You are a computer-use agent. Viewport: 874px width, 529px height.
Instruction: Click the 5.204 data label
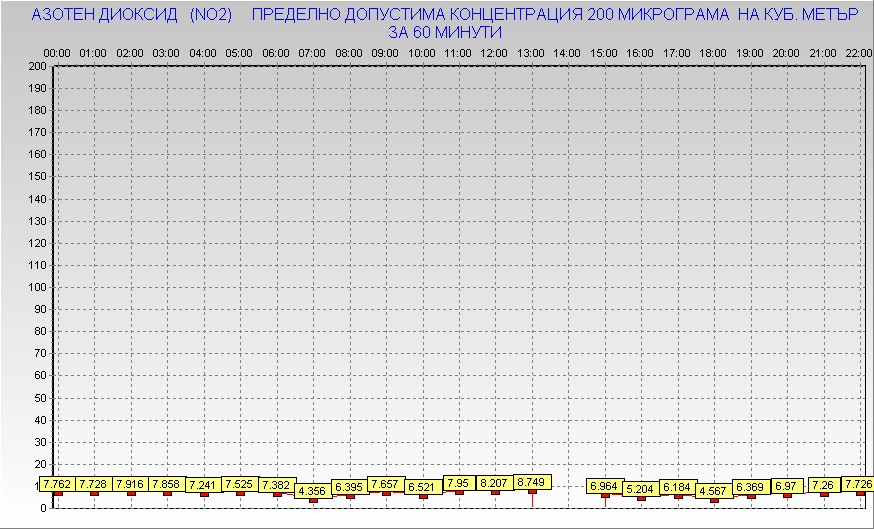click(x=640, y=489)
